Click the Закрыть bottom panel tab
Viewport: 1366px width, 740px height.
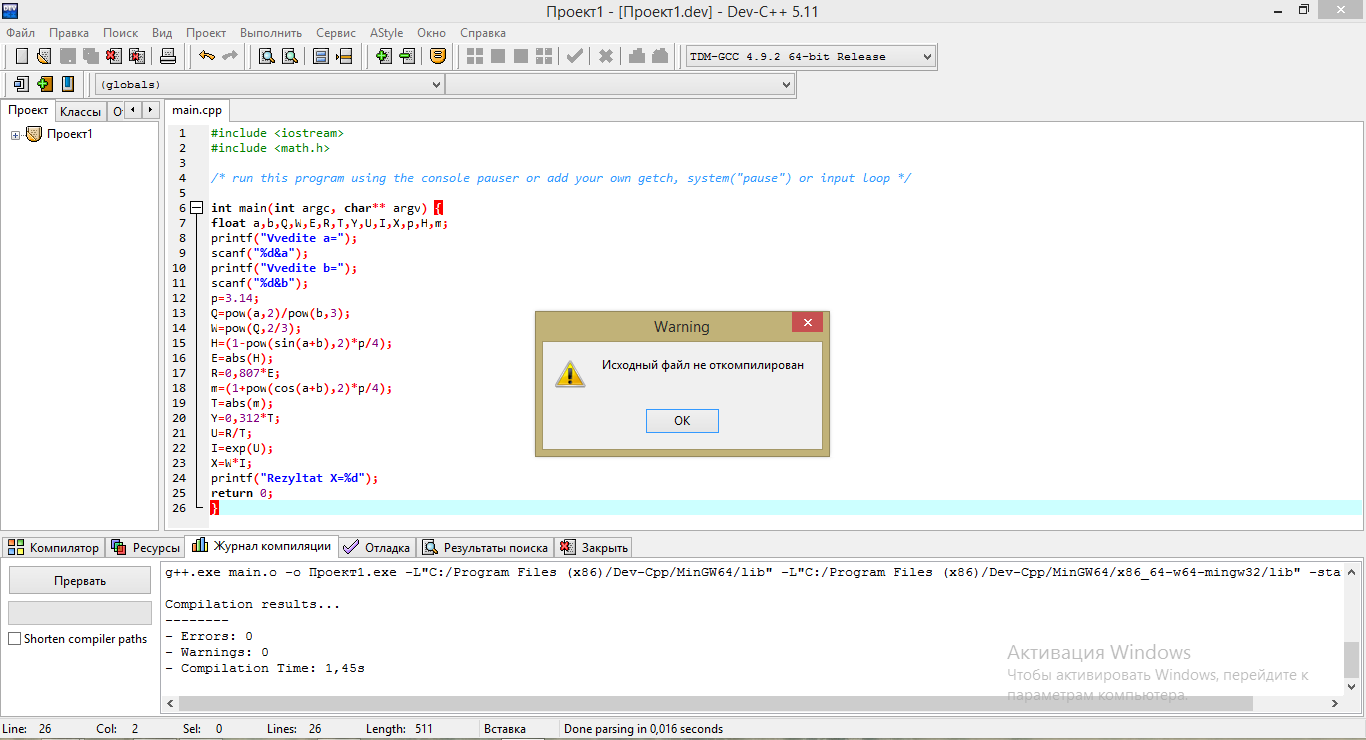coord(594,547)
